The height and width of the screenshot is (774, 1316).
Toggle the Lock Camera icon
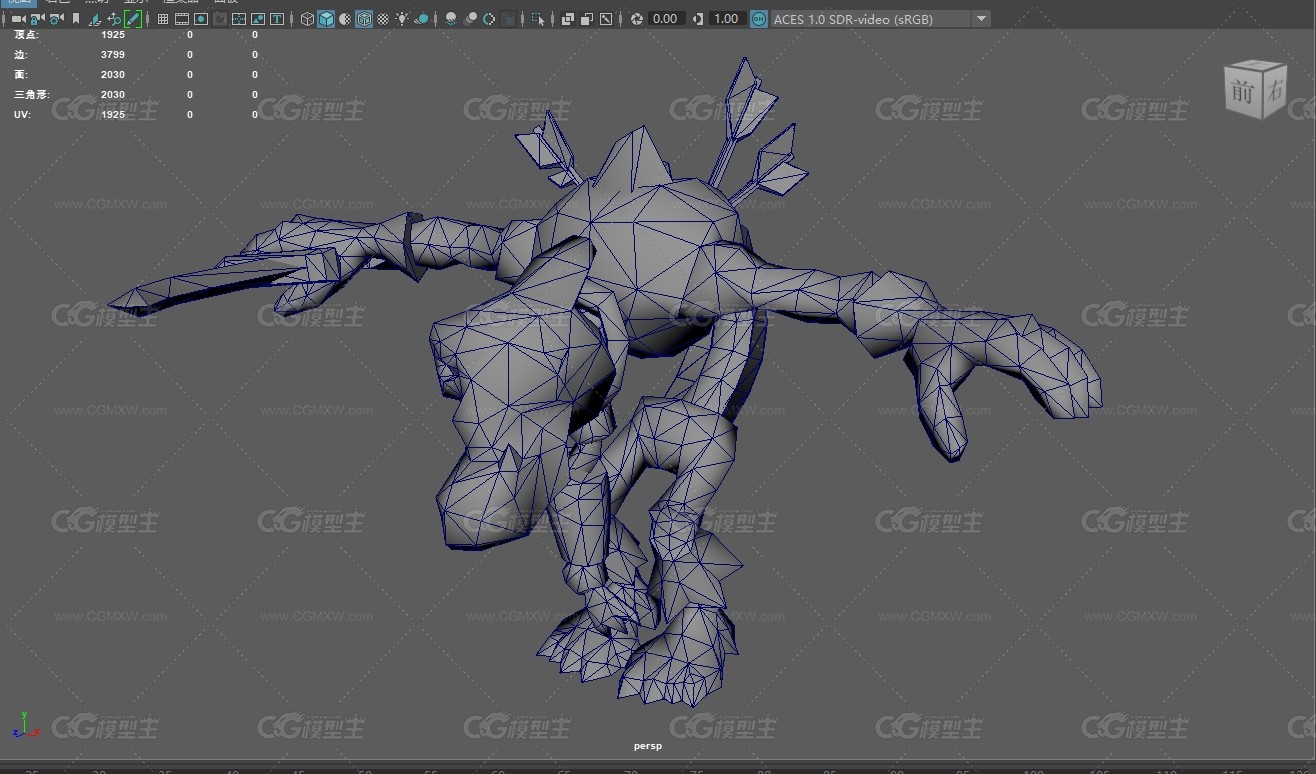point(37,19)
